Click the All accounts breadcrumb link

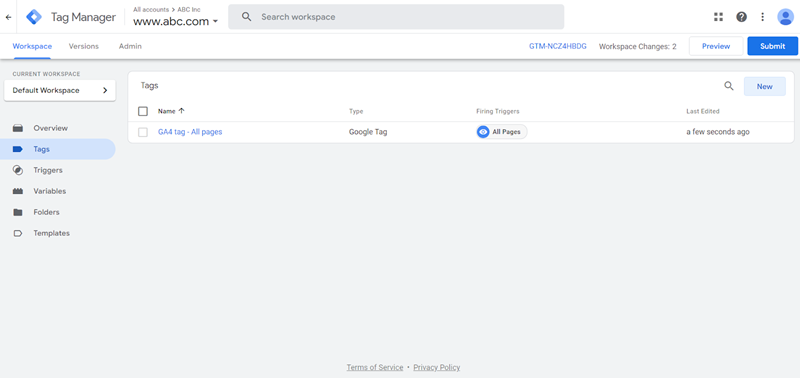pos(151,9)
